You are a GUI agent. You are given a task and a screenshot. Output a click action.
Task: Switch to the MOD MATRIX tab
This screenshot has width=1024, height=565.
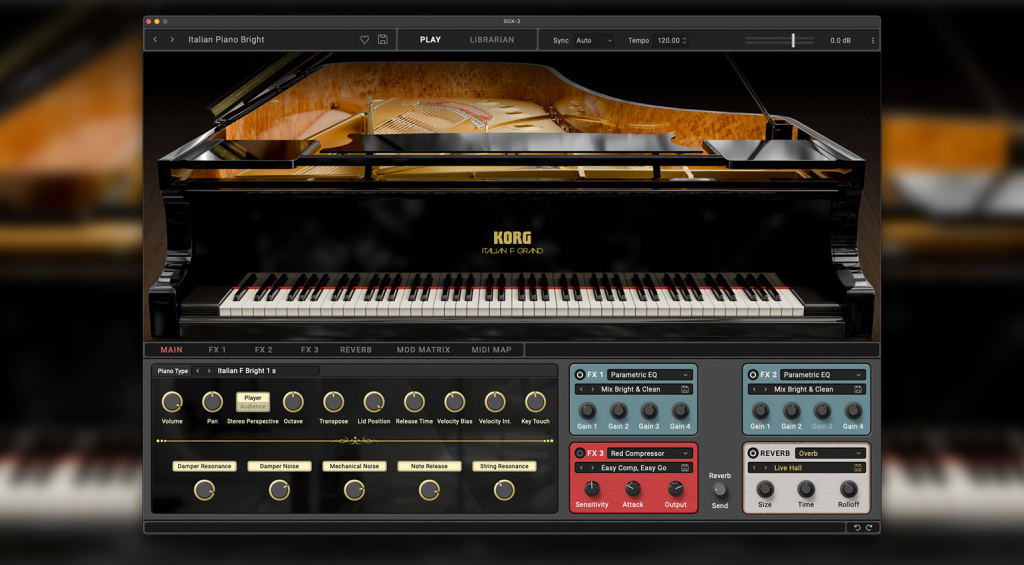421,350
